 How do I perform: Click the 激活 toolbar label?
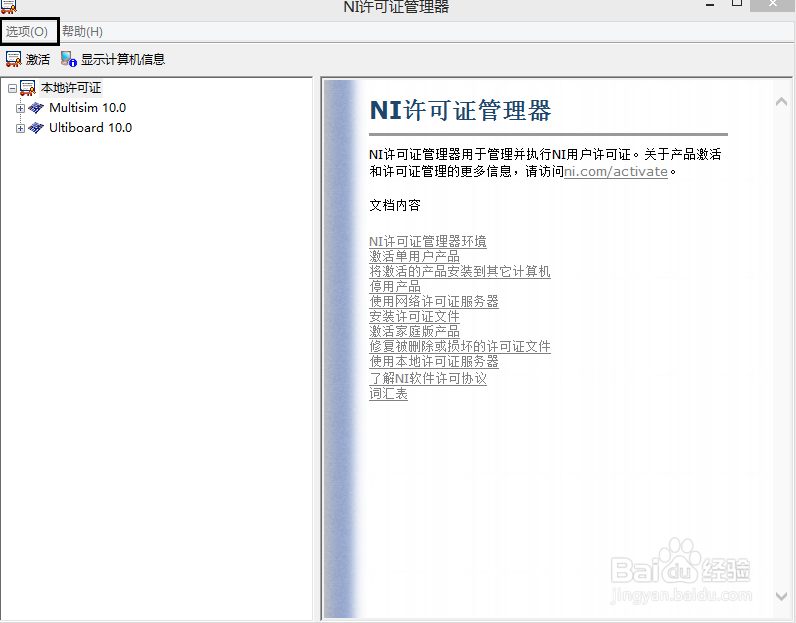point(38,59)
